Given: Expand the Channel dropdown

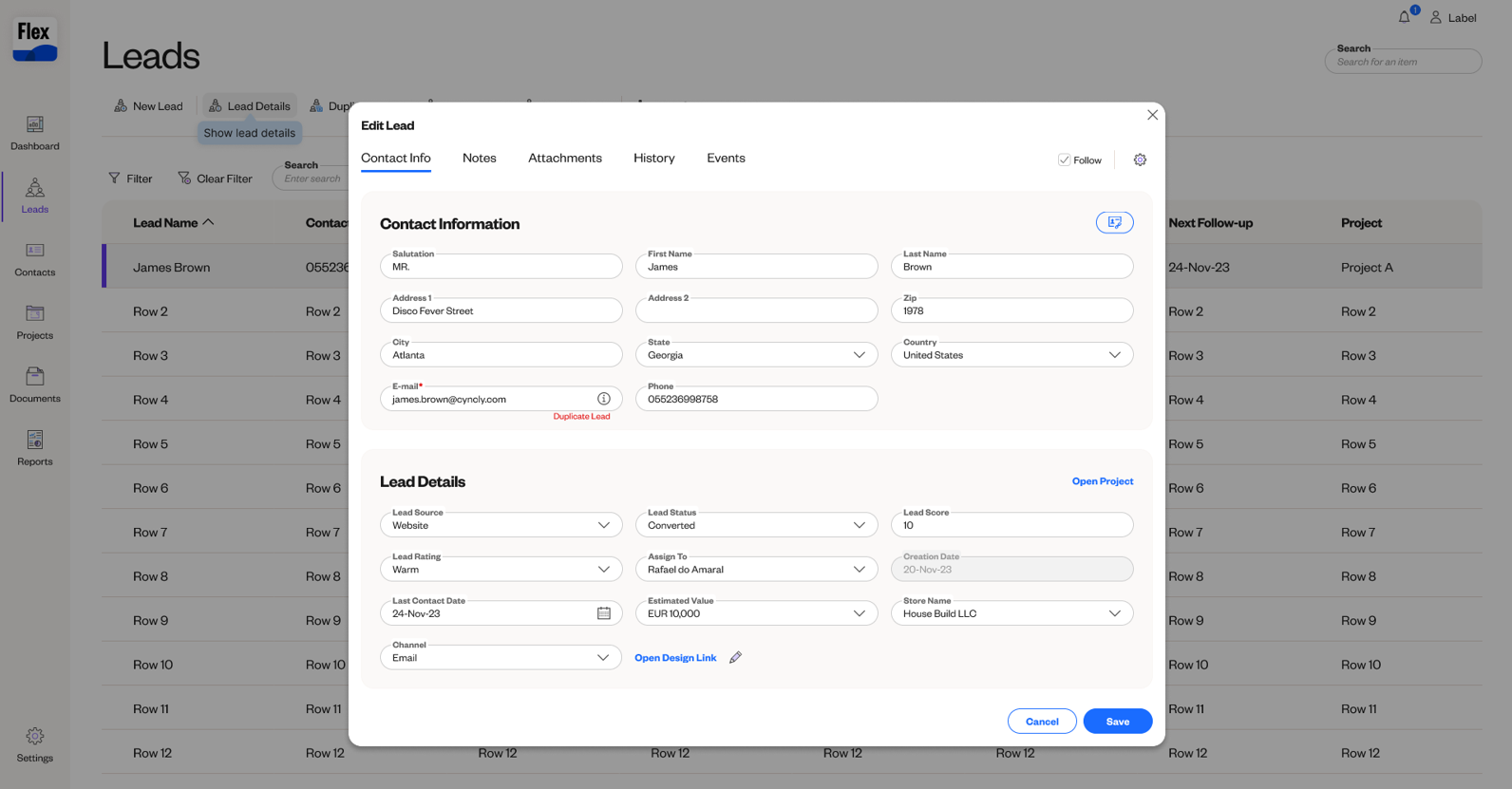Looking at the screenshot, I should (x=603, y=657).
